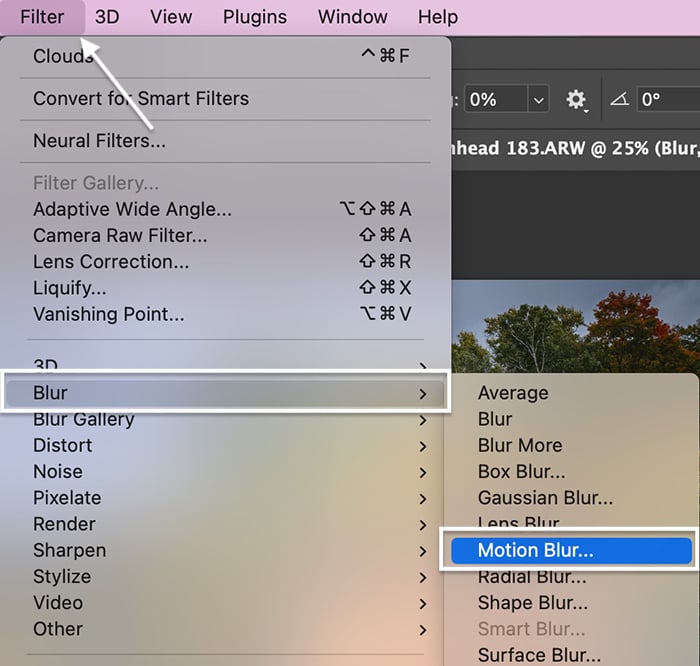Viewport: 700px width, 666px height.
Task: Open the gear settings options icon
Action: point(576,100)
